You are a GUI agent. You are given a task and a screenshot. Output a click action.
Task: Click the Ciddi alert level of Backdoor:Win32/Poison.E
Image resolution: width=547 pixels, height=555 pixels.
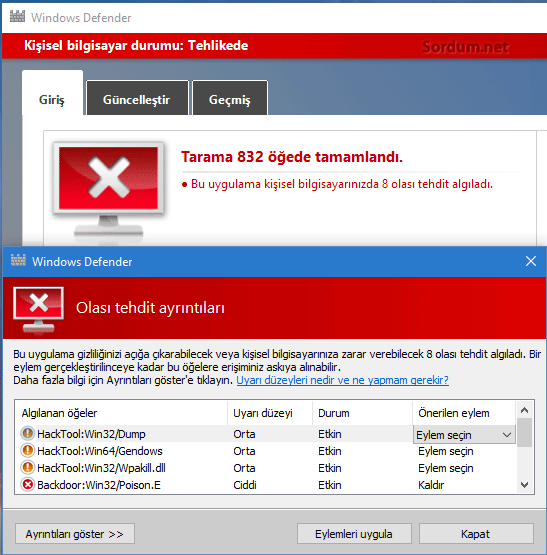245,485
